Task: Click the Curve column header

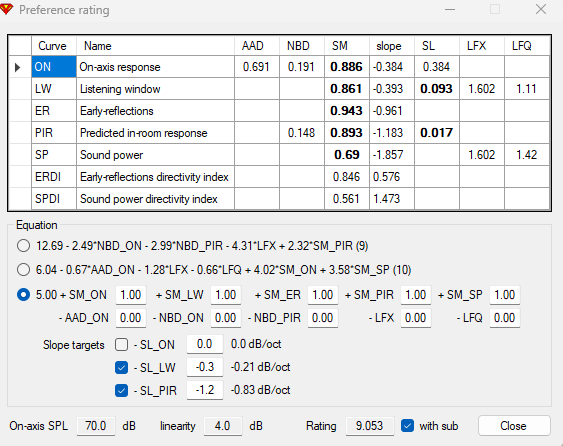Action: (x=54, y=46)
